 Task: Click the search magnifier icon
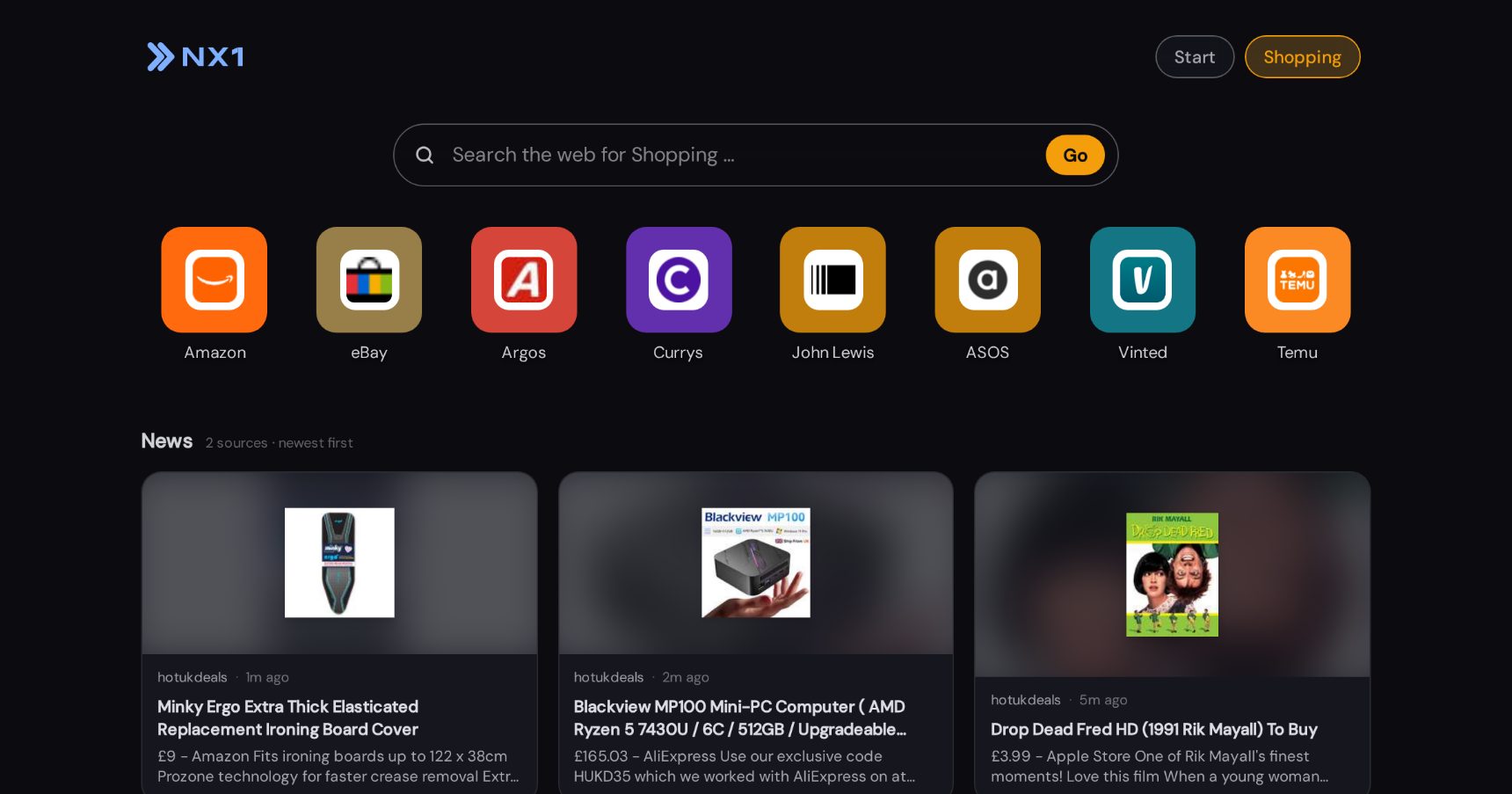(425, 156)
